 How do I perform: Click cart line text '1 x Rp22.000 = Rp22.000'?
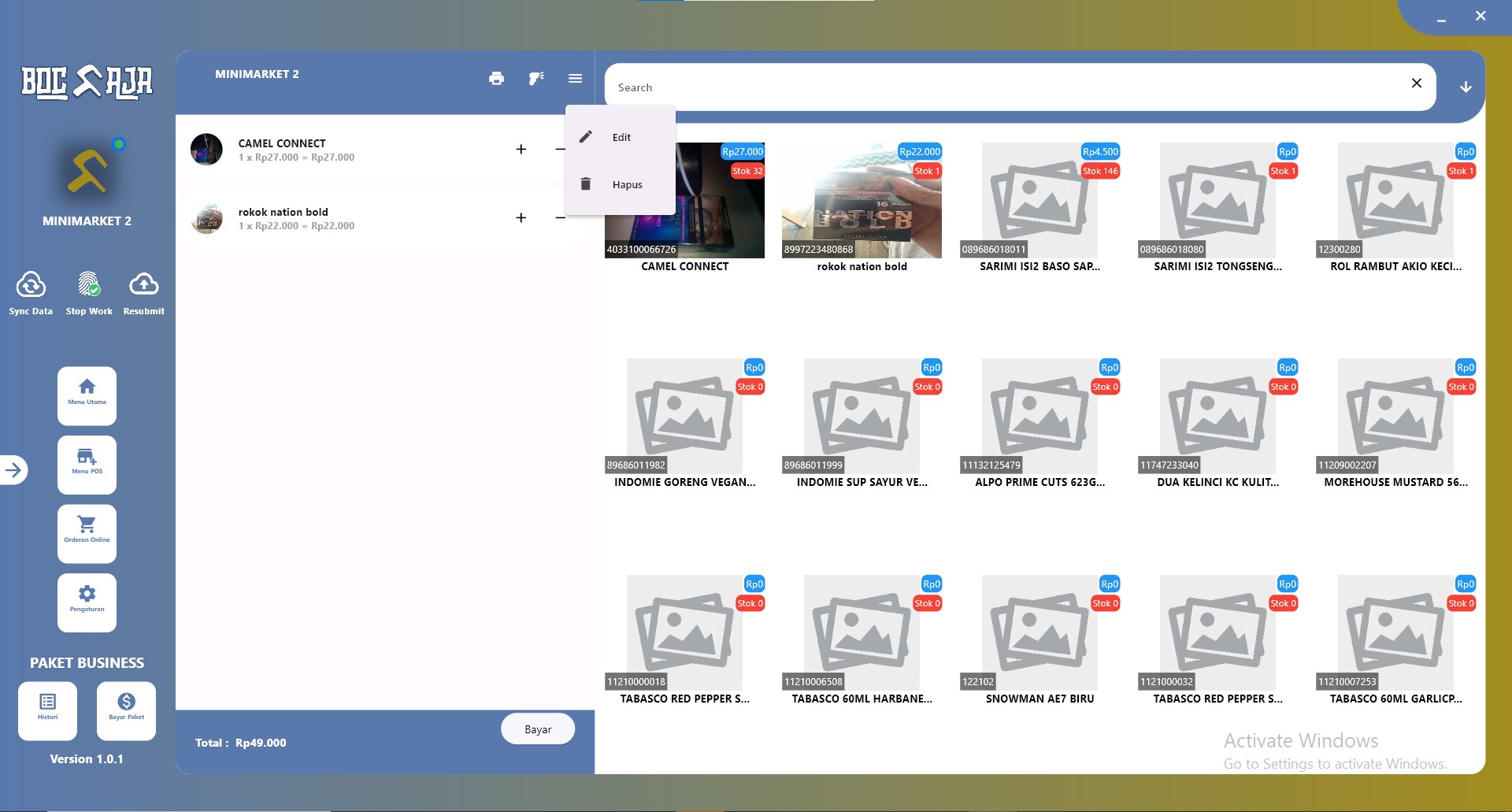(x=296, y=226)
